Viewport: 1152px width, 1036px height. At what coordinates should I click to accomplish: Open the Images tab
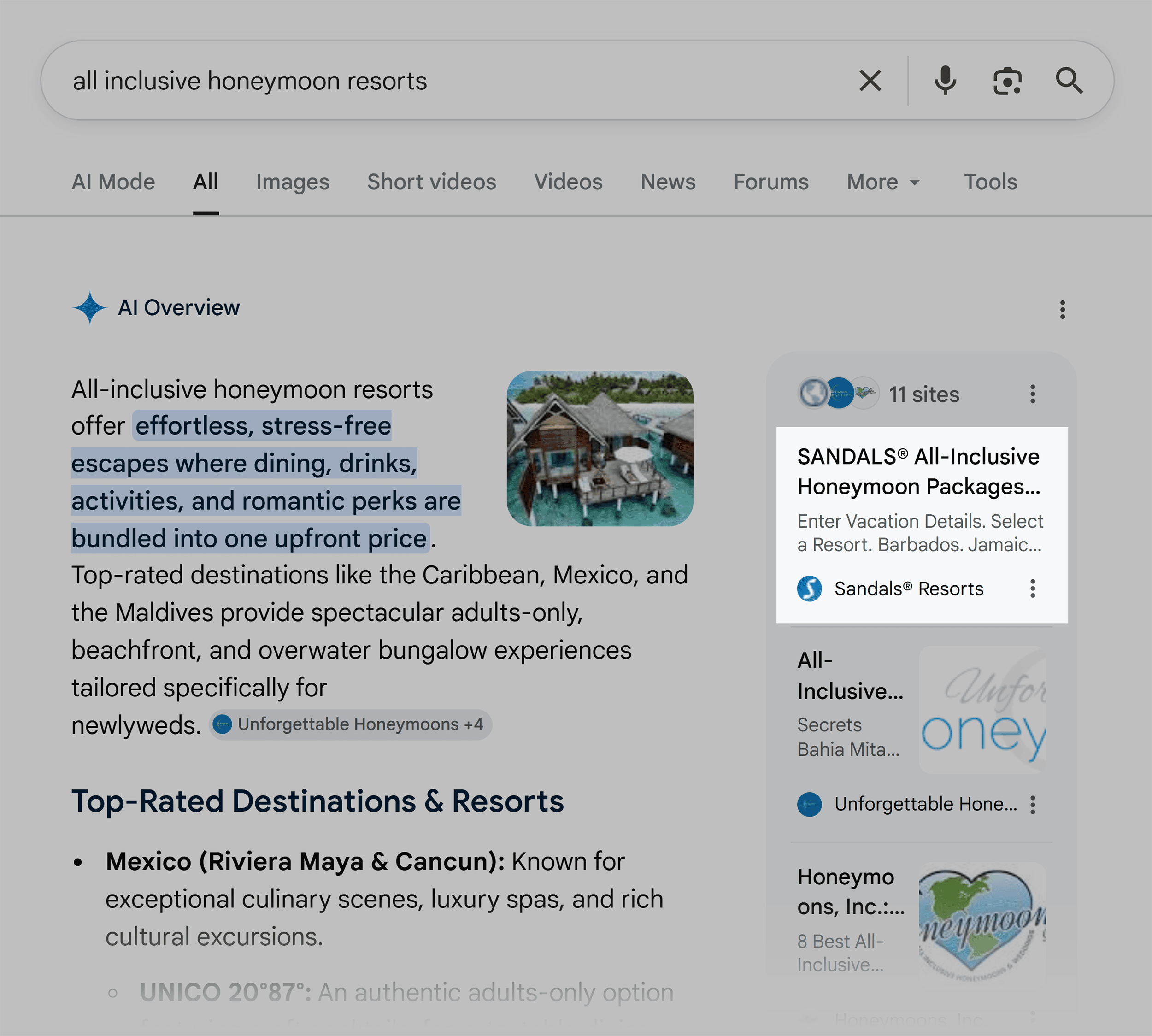click(x=293, y=182)
